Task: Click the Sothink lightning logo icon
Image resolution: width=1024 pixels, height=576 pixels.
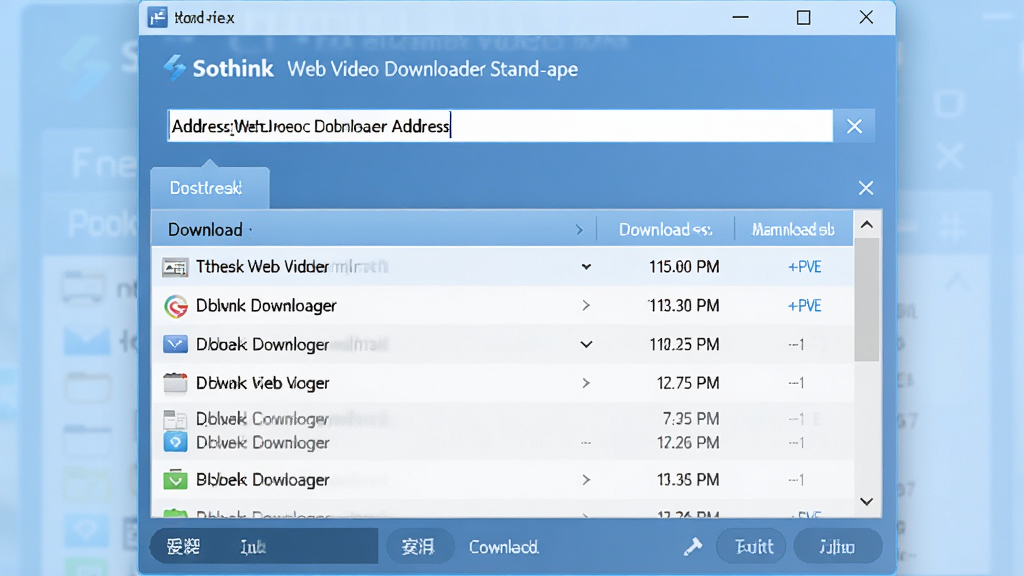Action: pos(174,68)
